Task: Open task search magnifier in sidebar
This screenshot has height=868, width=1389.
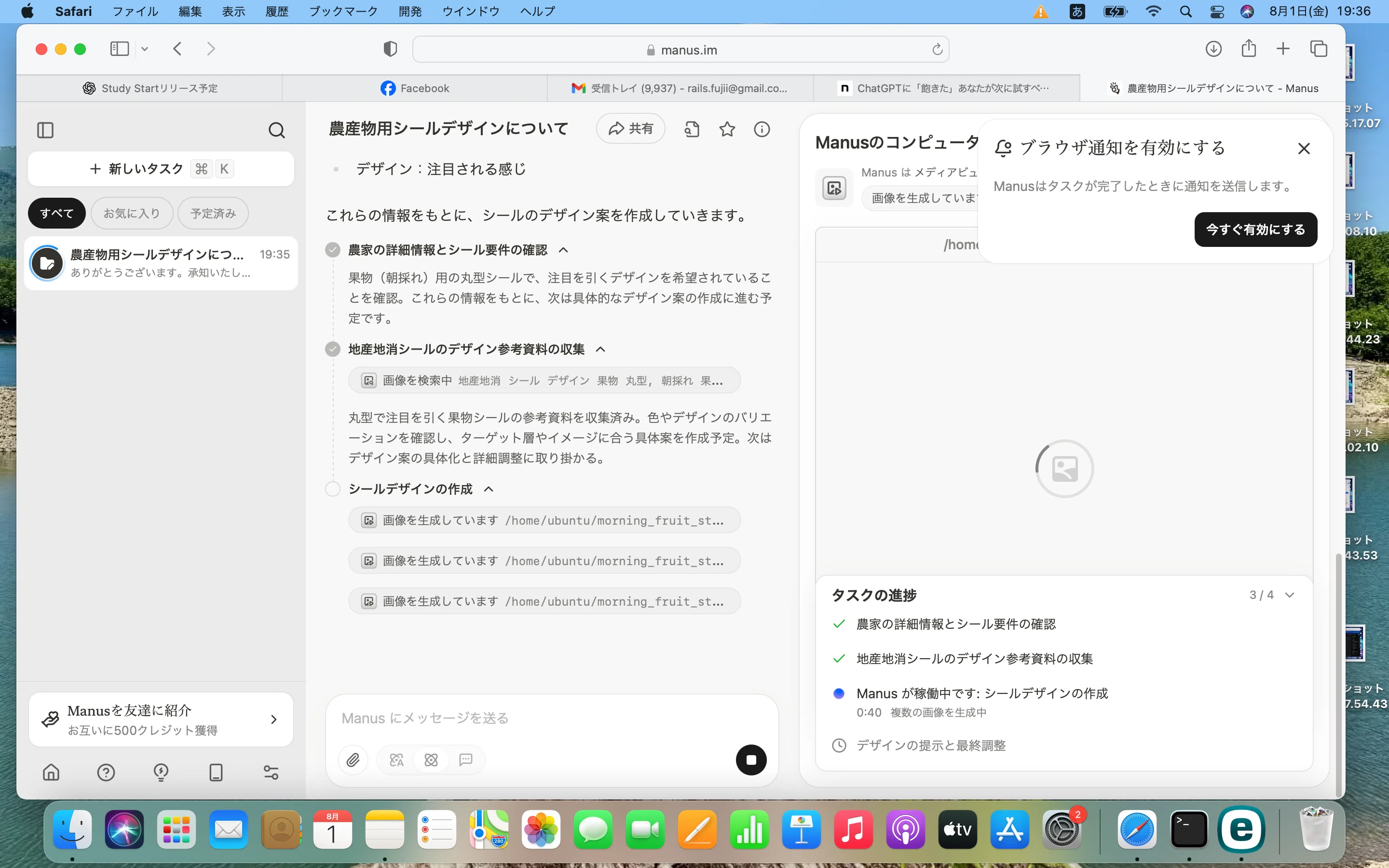Action: coord(277,130)
